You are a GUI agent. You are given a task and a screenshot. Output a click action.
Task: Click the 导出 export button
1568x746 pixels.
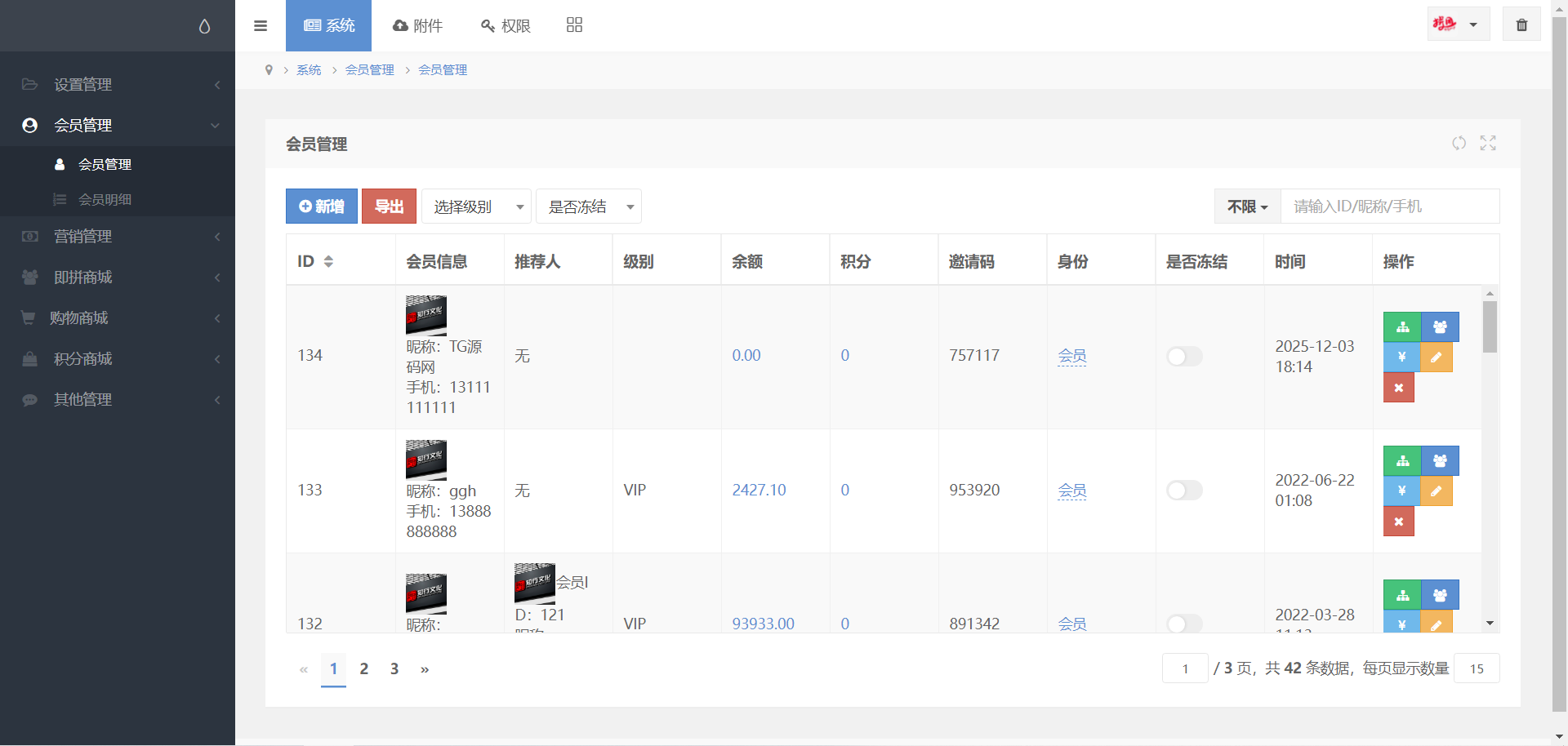[389, 206]
